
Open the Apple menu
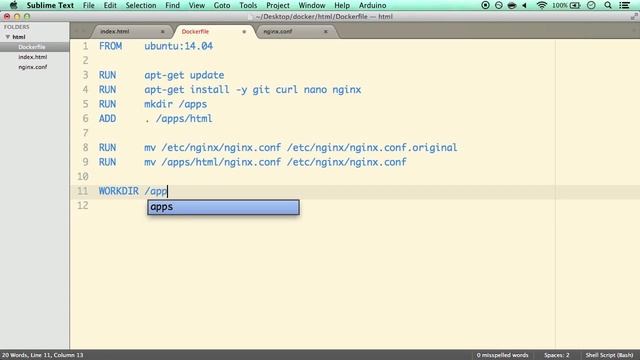(x=13, y=5)
